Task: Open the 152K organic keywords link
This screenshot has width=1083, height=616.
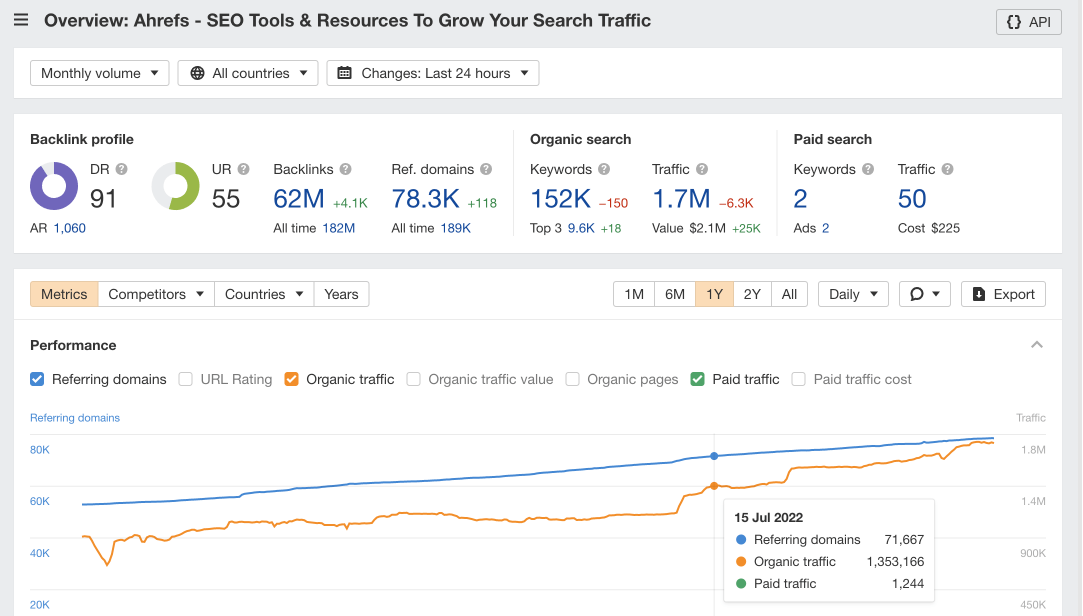Action: click(560, 199)
